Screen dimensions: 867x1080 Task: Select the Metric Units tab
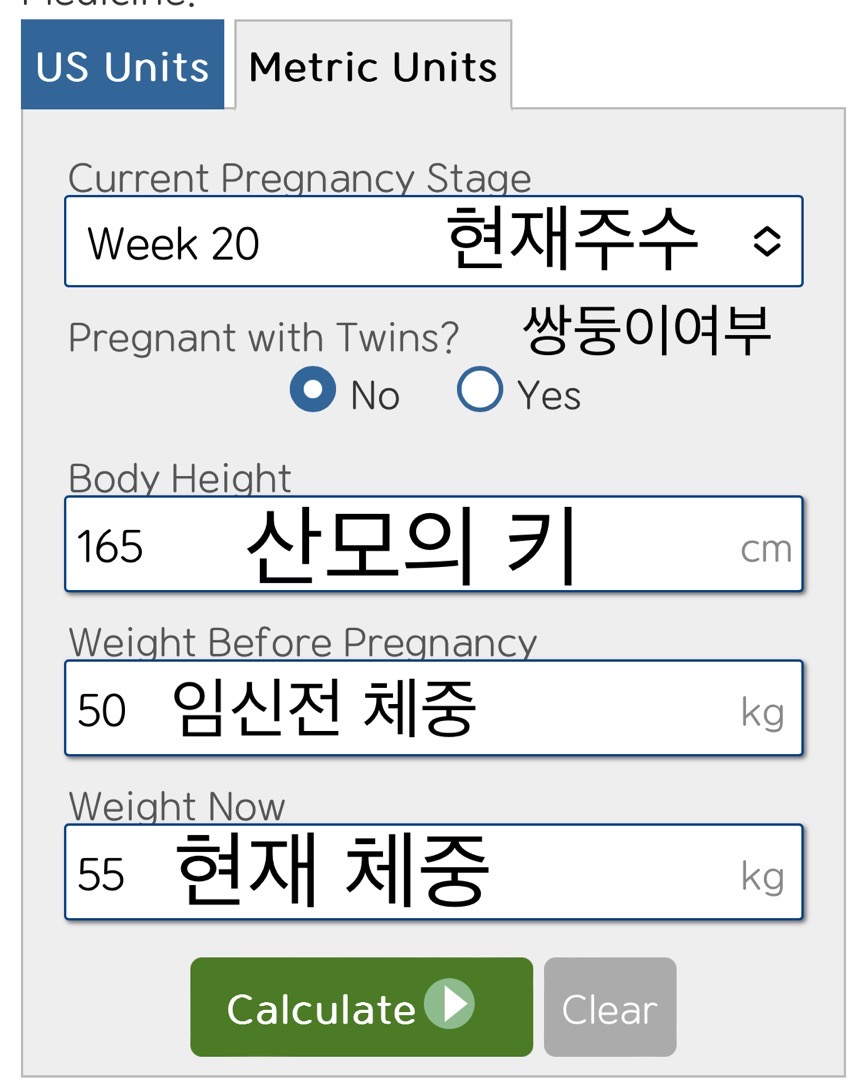[373, 66]
